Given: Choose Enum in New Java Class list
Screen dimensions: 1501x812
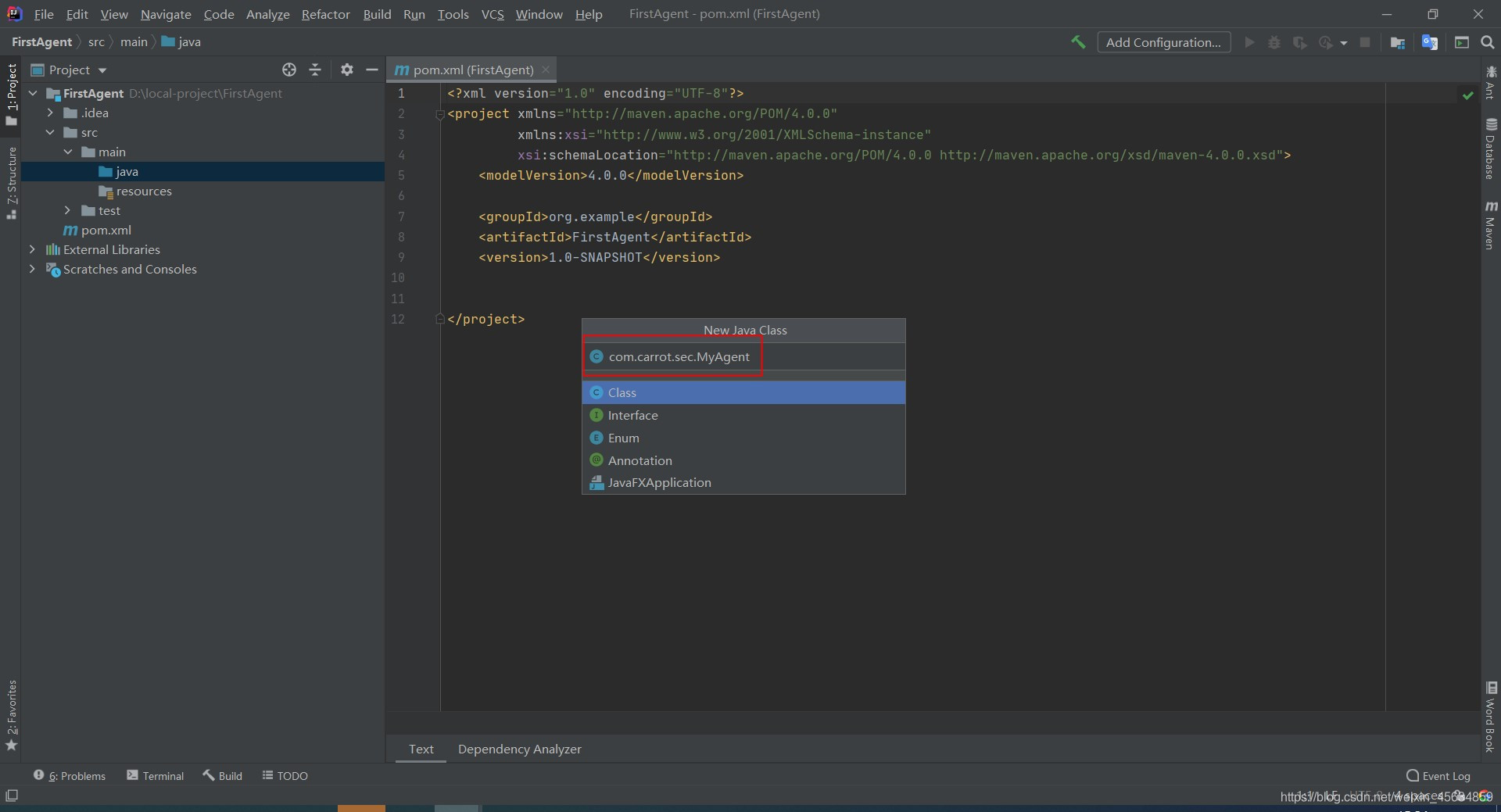Looking at the screenshot, I should click(x=743, y=438).
